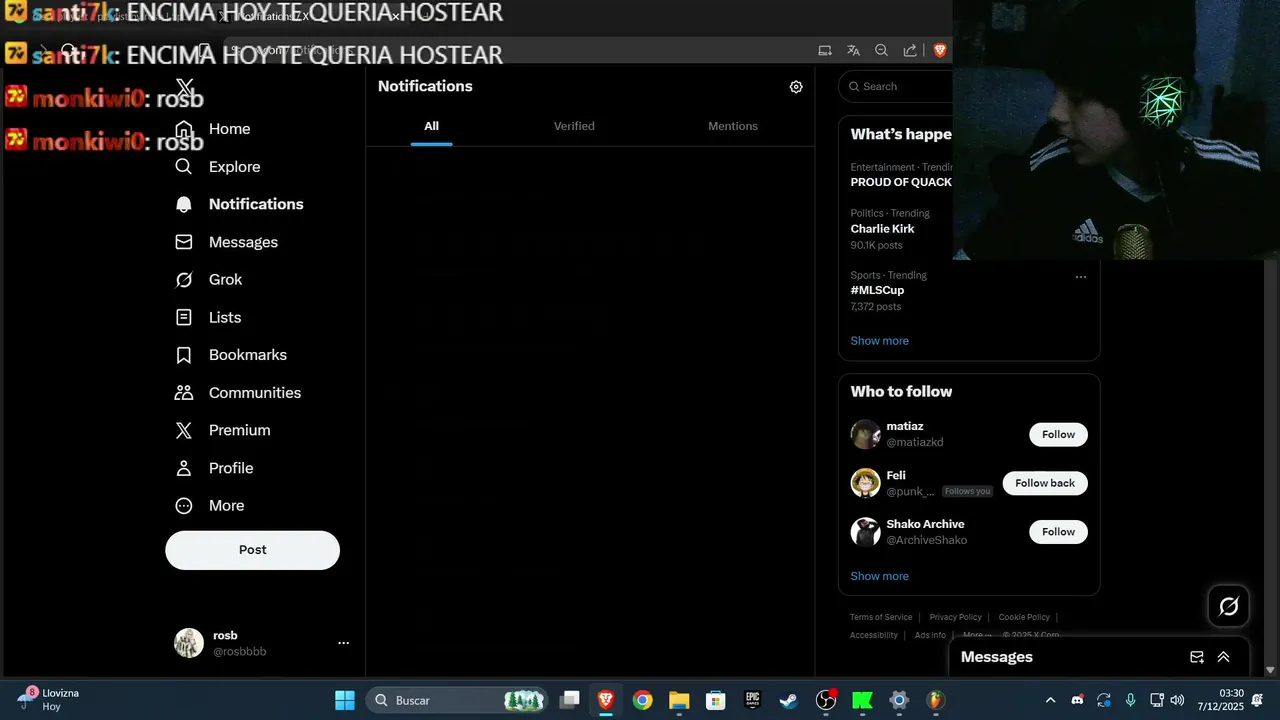The image size is (1280, 720).
Task: Open Google Chrome from taskbar
Action: click(643, 700)
